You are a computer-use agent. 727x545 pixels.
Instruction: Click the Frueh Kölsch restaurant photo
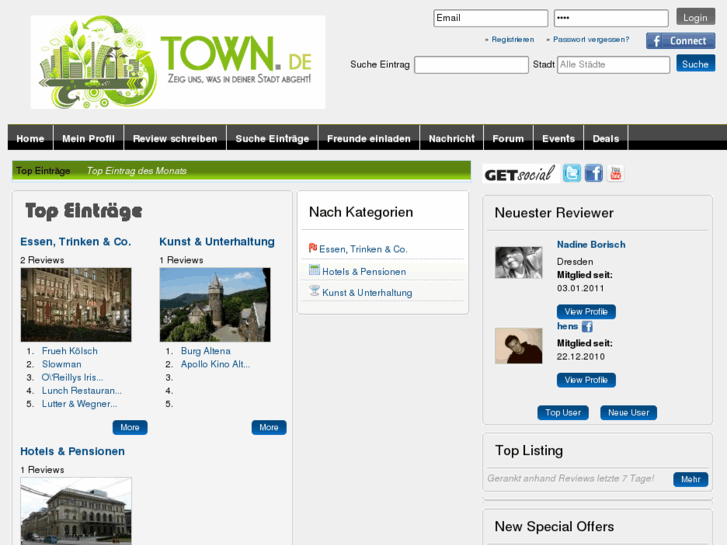coord(76,305)
